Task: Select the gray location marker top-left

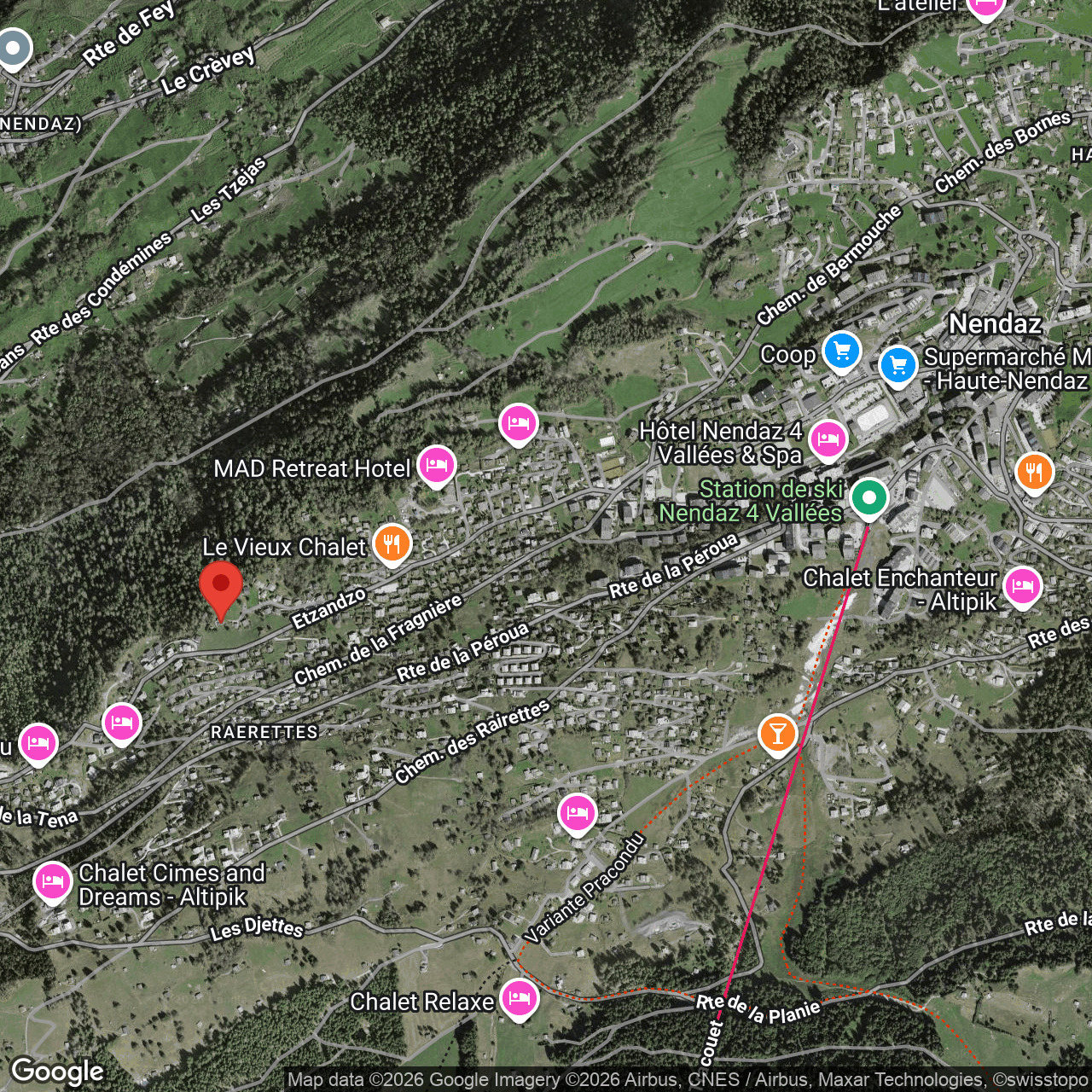Action: point(14,49)
